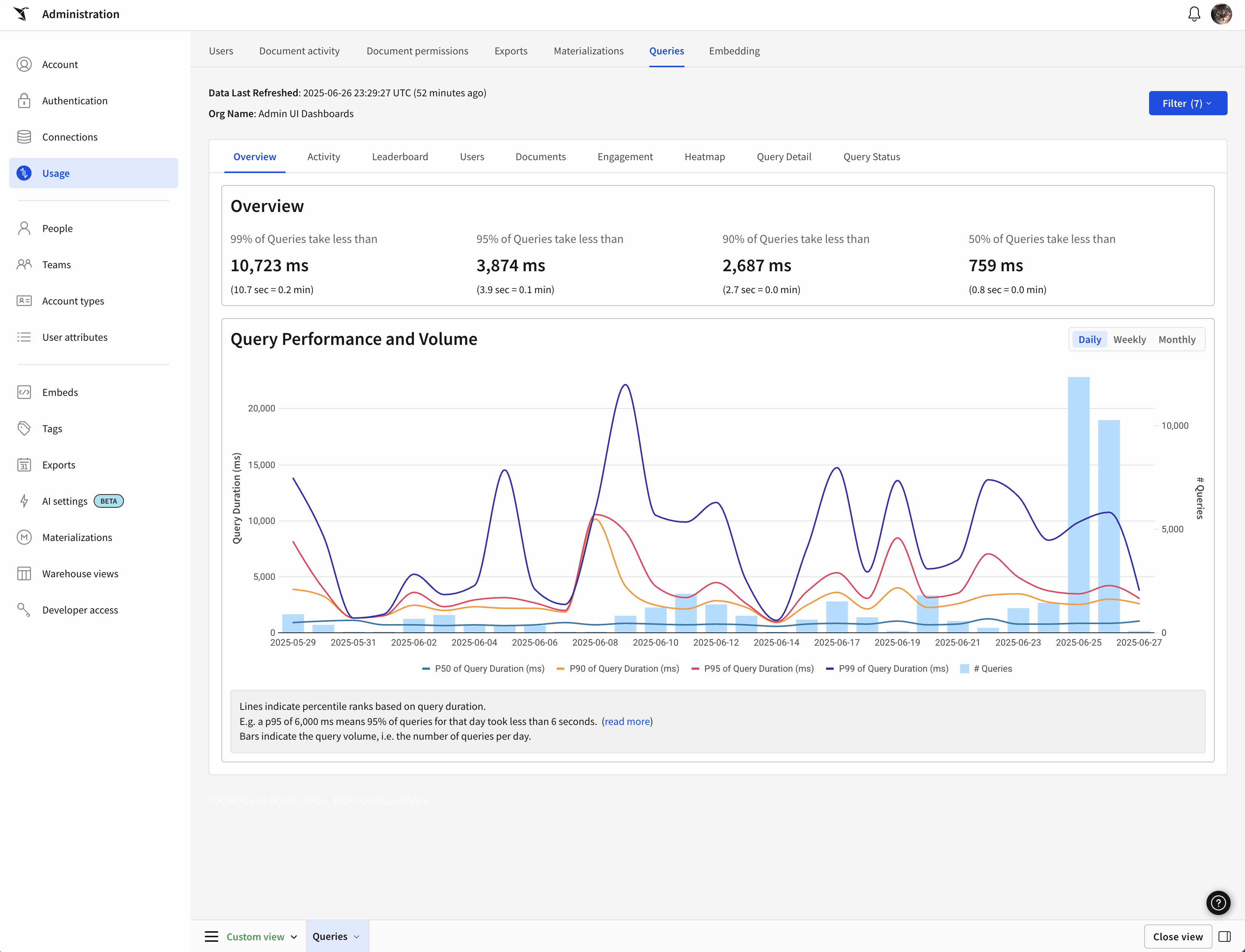
Task: Expand the Queries page dropdown at bottom
Action: click(x=337, y=936)
